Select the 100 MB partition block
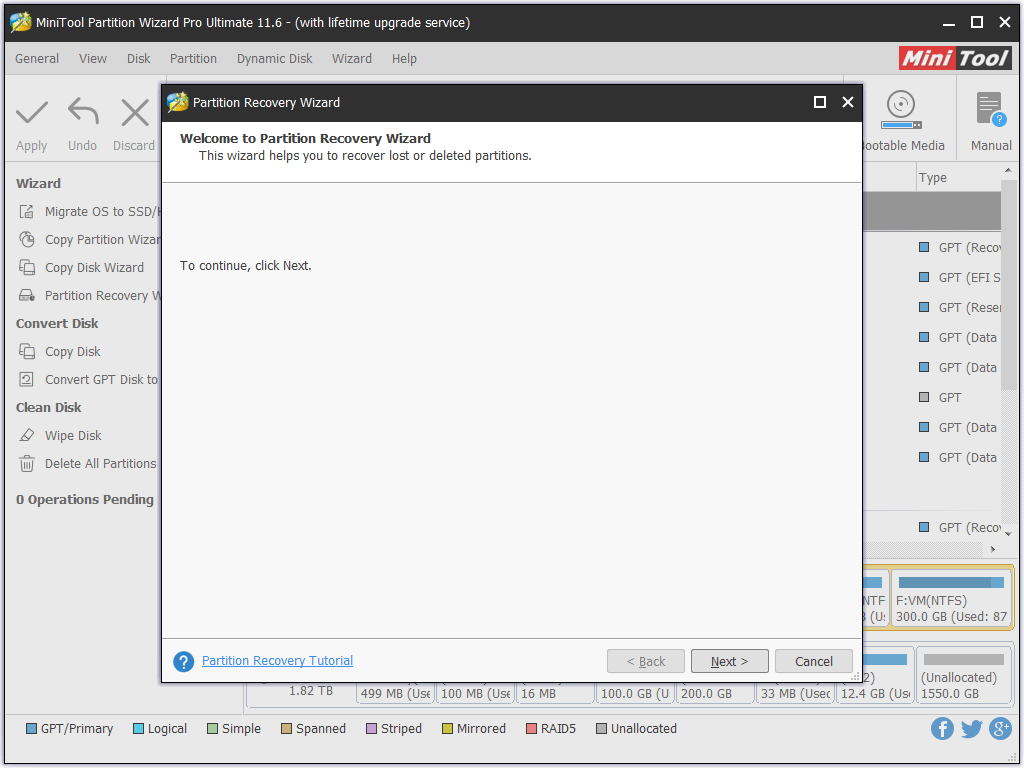This screenshot has width=1024, height=768. tap(475, 693)
